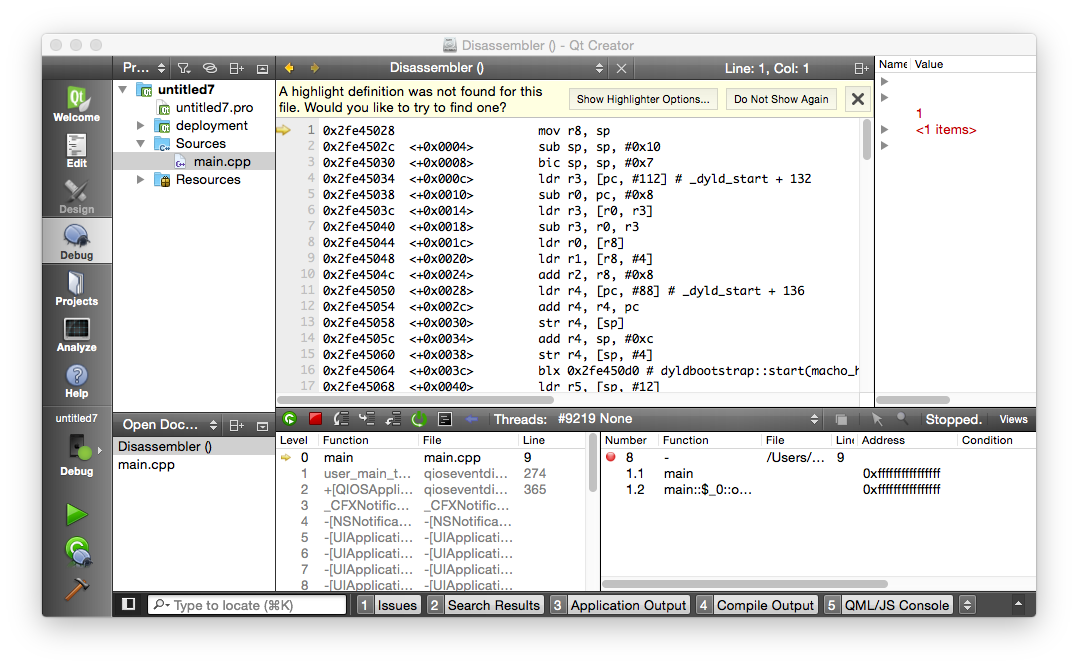Select untitled7.pro project file
Screen dimensions: 1078x667
point(214,107)
